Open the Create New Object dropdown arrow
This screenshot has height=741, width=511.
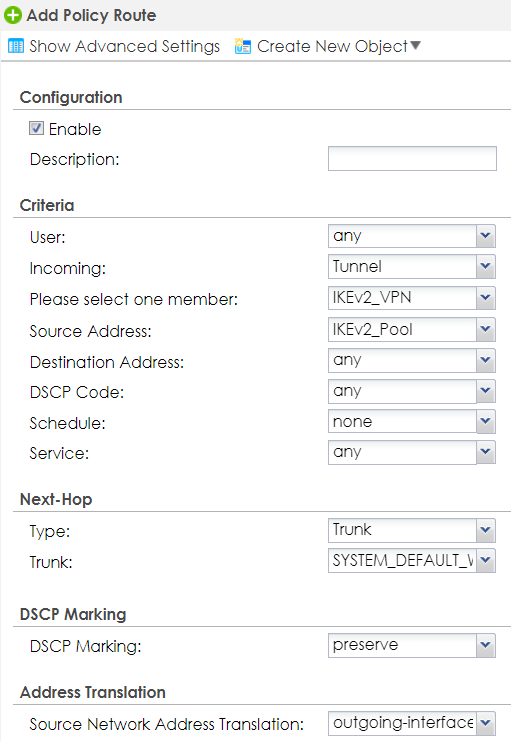coord(416,45)
